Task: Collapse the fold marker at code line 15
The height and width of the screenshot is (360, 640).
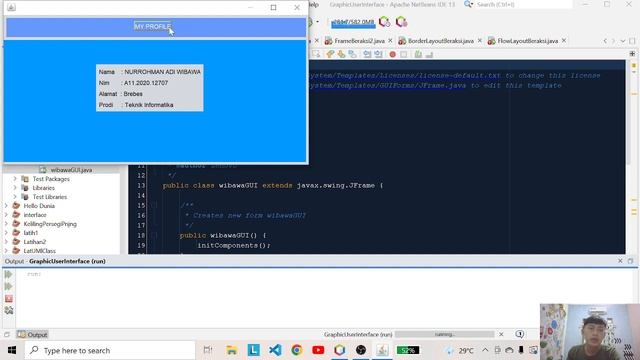Action: 154,205
